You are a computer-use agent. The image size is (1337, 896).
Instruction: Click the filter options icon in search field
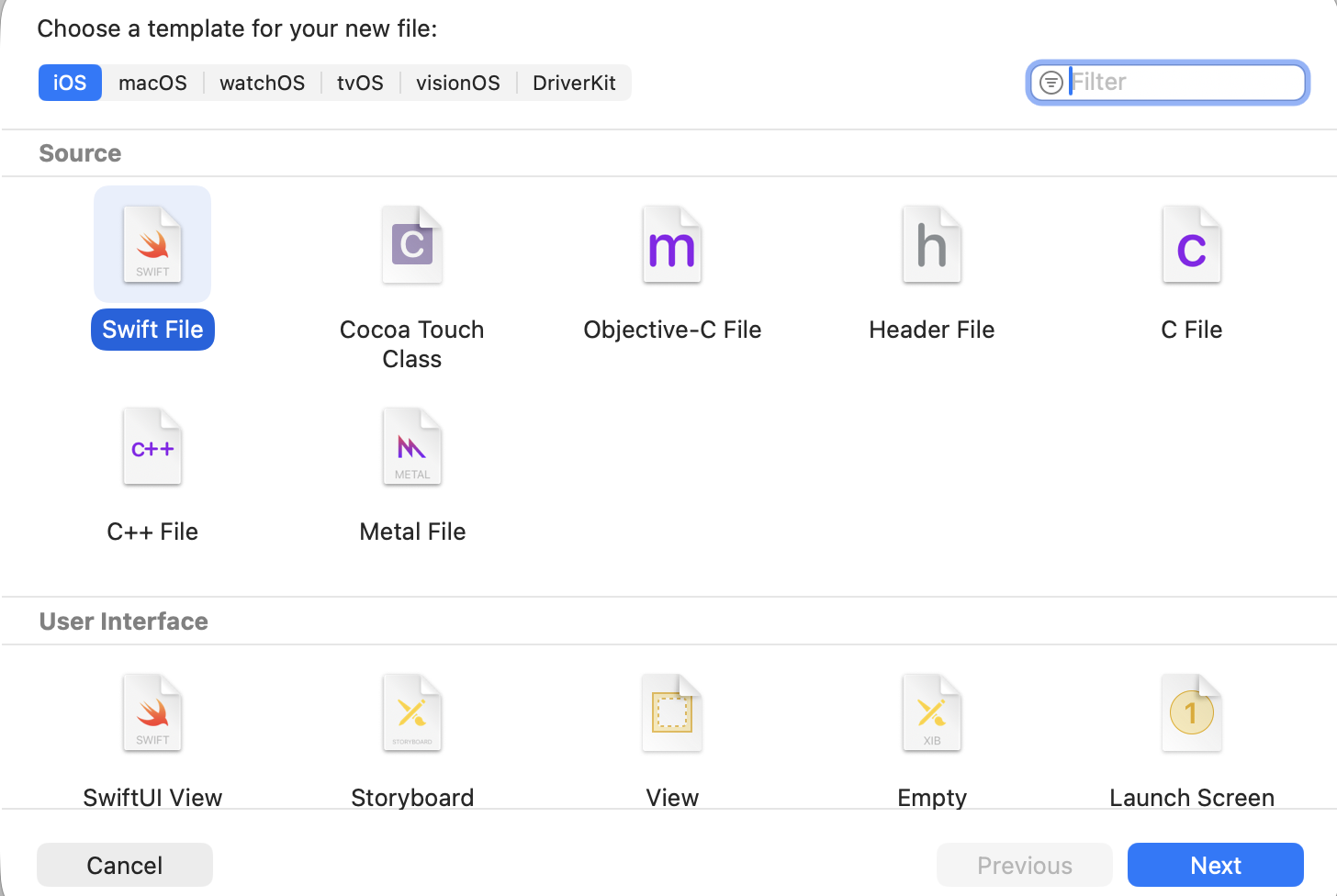[1050, 83]
